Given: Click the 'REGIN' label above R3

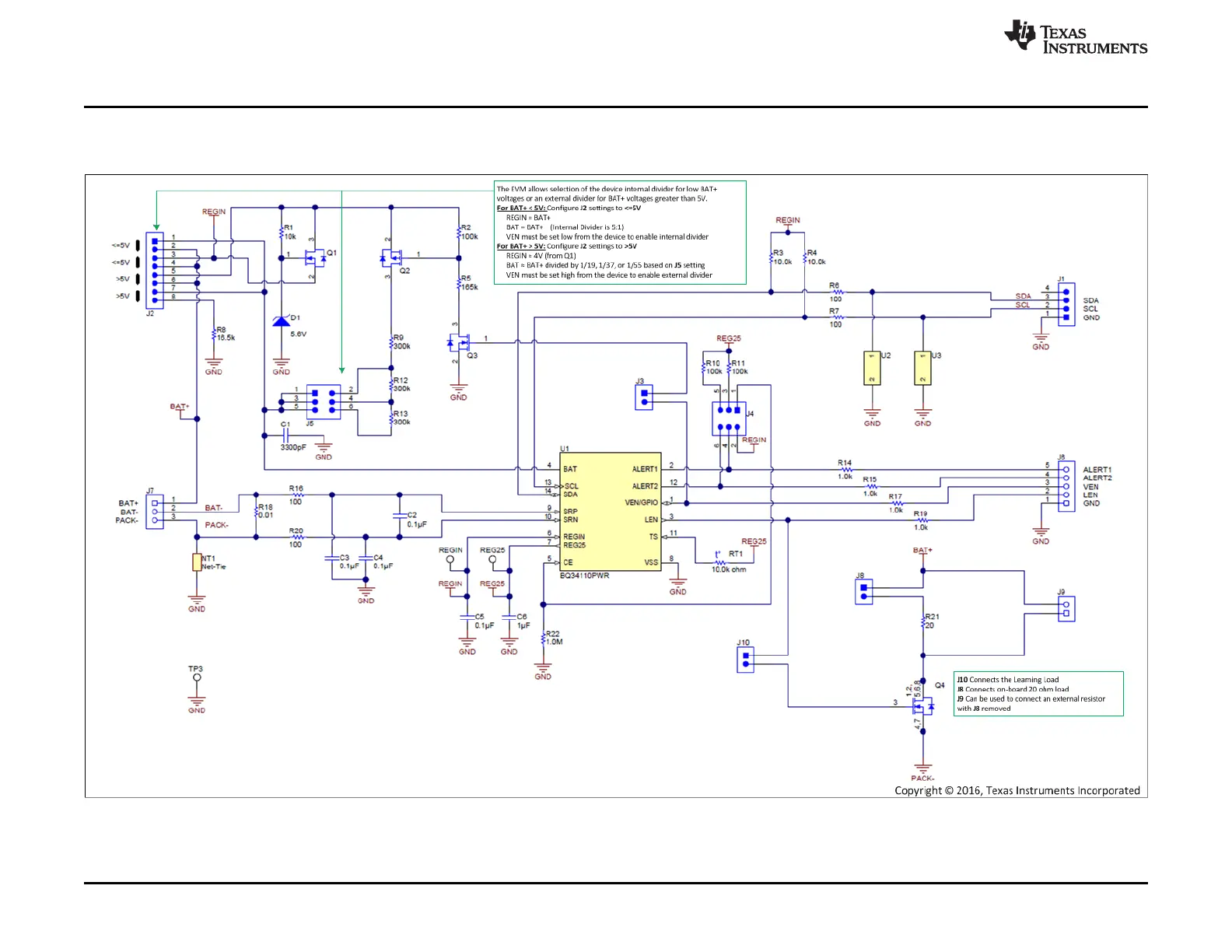Looking at the screenshot, I should tap(787, 220).
